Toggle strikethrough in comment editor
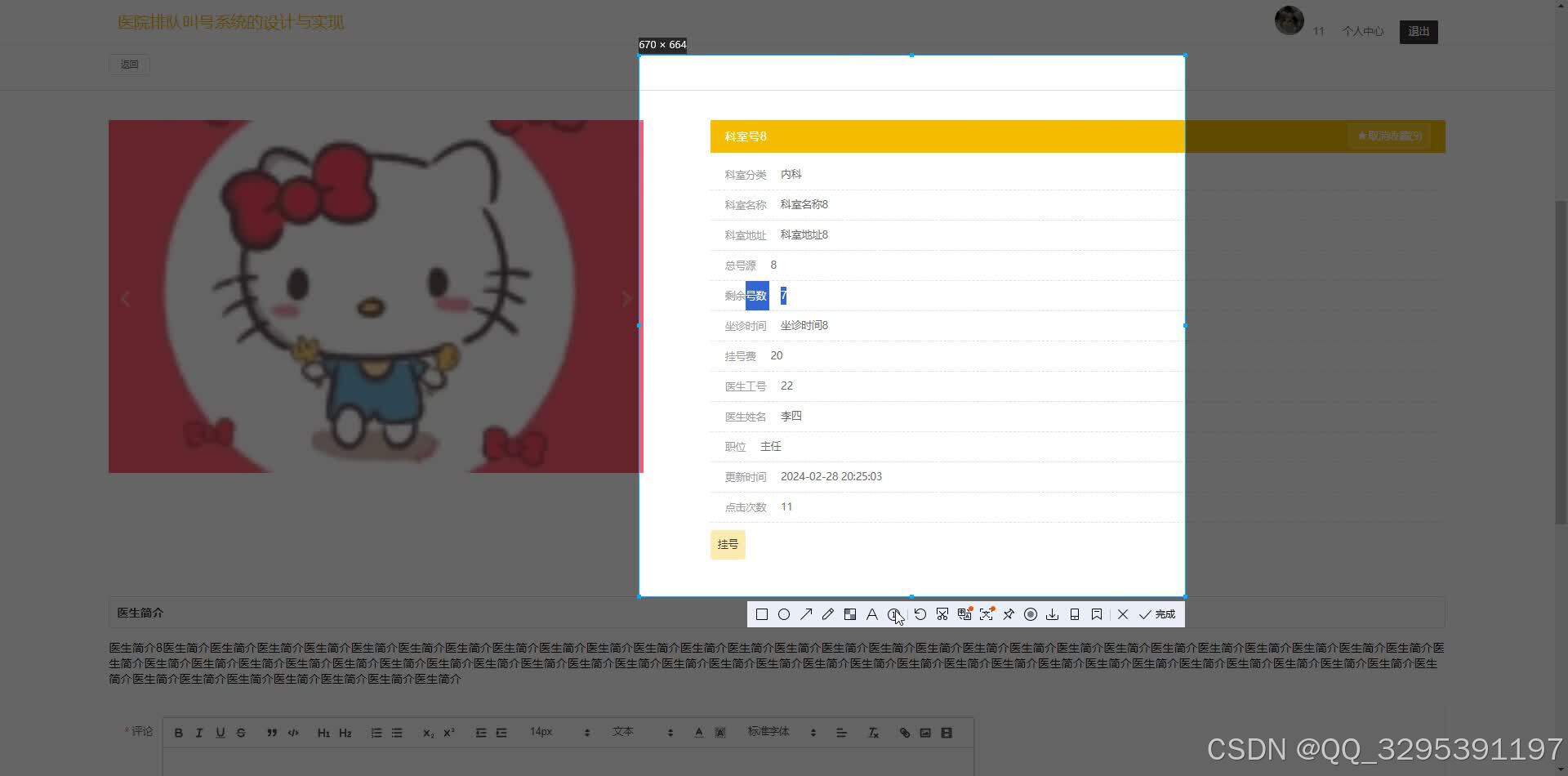 (241, 733)
